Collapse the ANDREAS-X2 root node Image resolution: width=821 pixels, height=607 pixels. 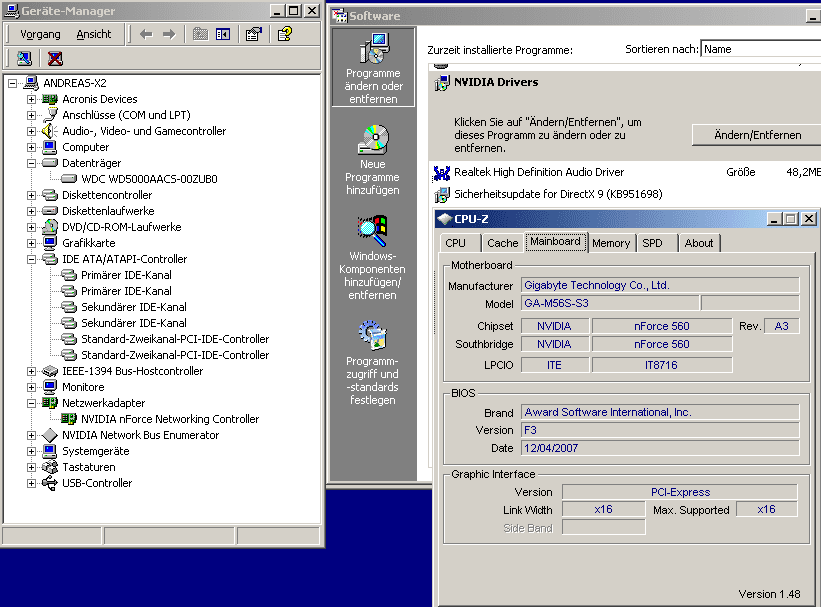point(13,83)
